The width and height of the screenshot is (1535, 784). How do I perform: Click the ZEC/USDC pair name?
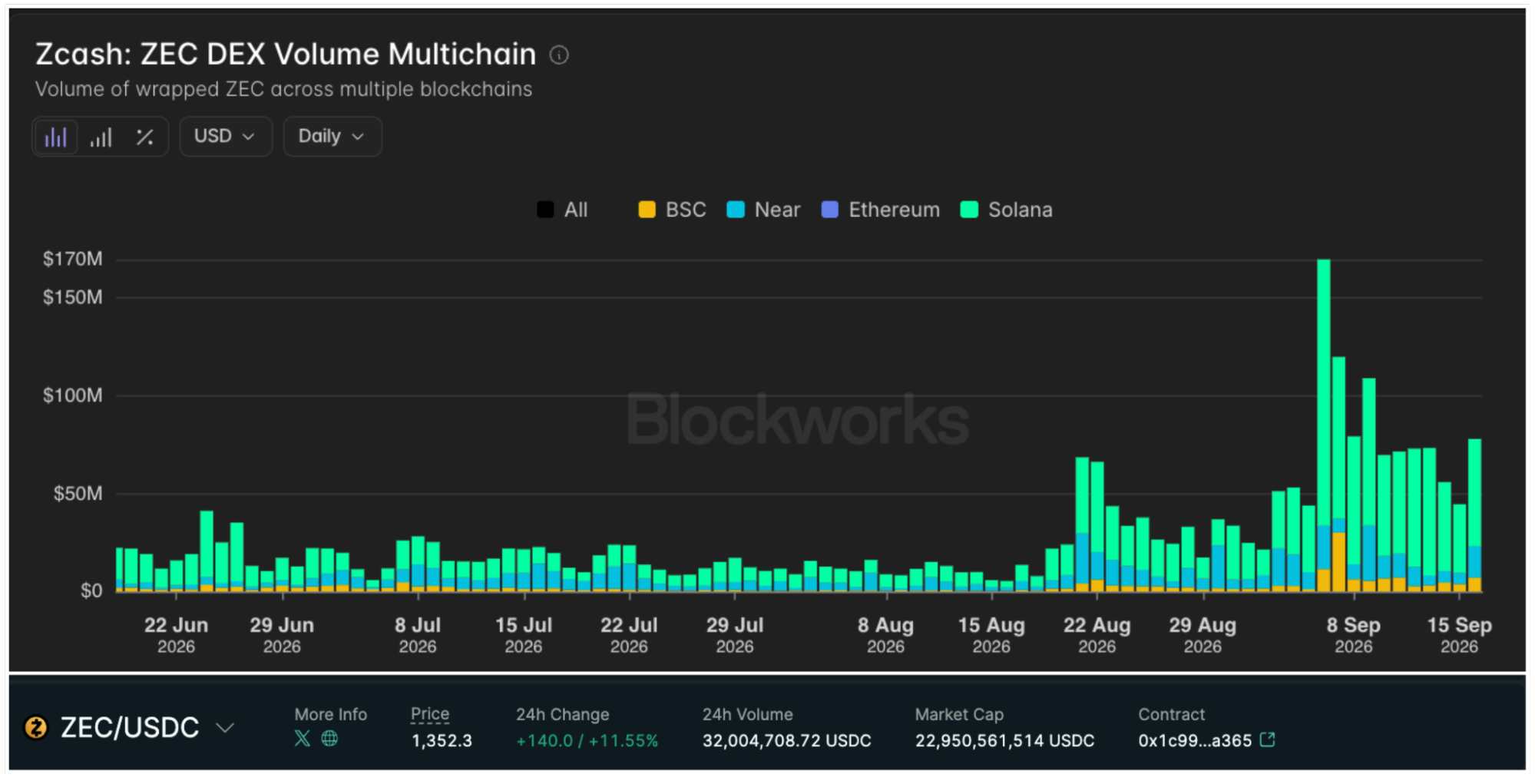click(x=130, y=727)
